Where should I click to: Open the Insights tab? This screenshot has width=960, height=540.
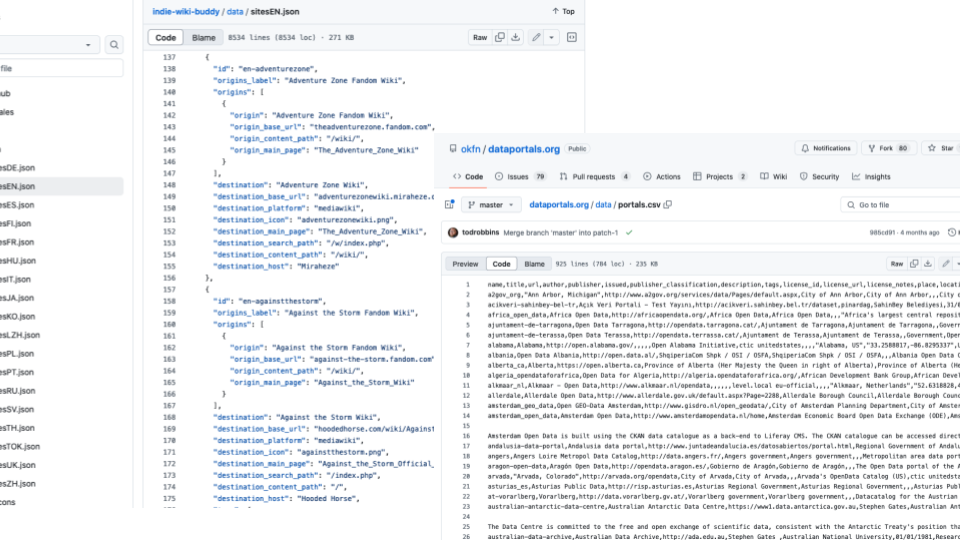(871, 176)
